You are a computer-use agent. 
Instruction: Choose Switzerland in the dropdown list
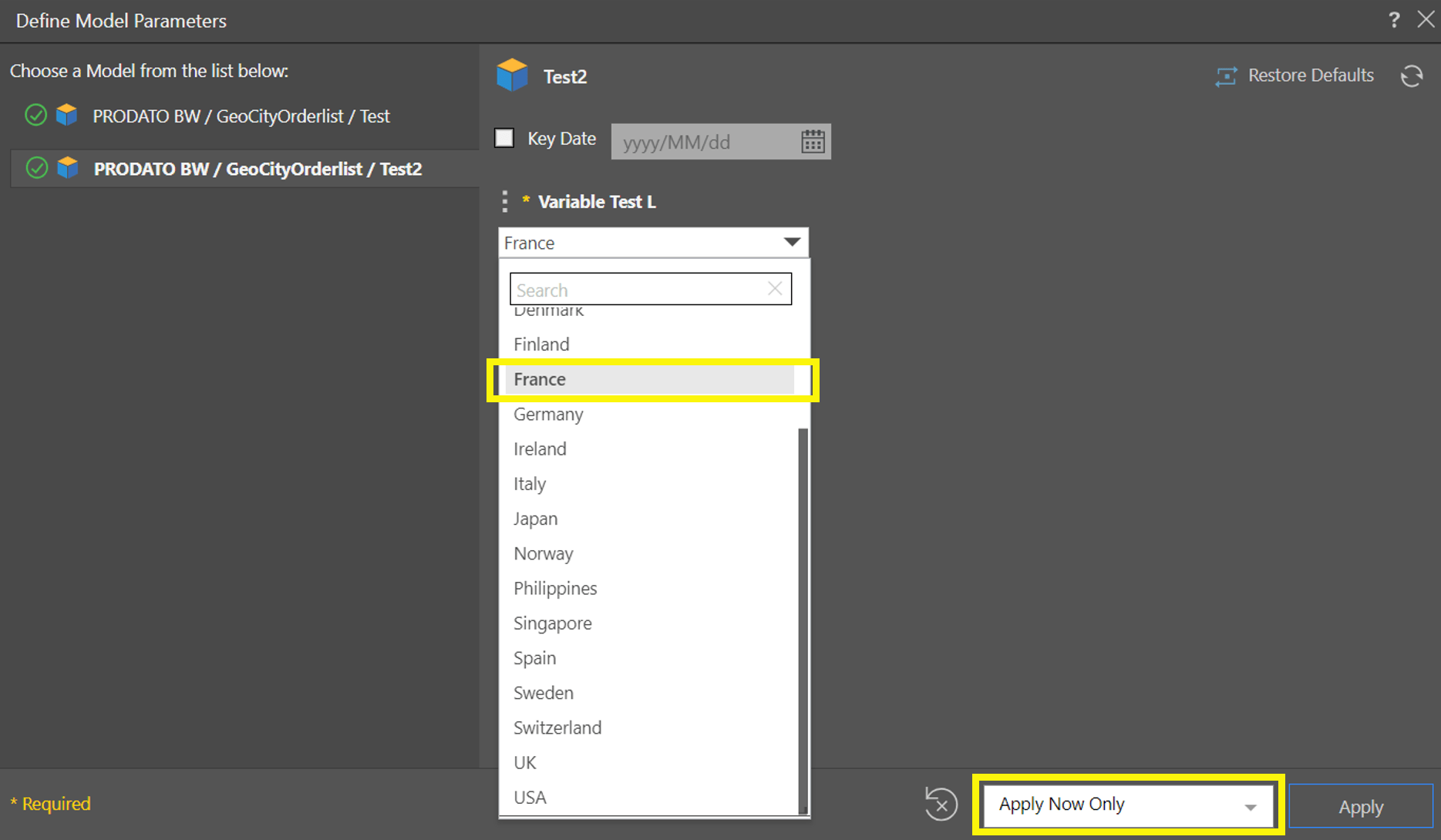[x=557, y=728]
